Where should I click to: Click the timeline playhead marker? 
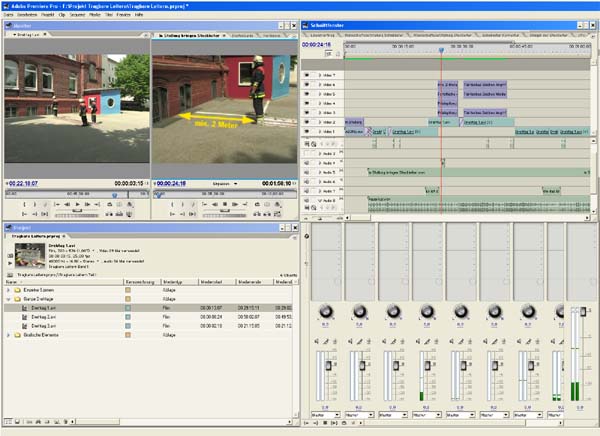pyautogui.click(x=441, y=49)
